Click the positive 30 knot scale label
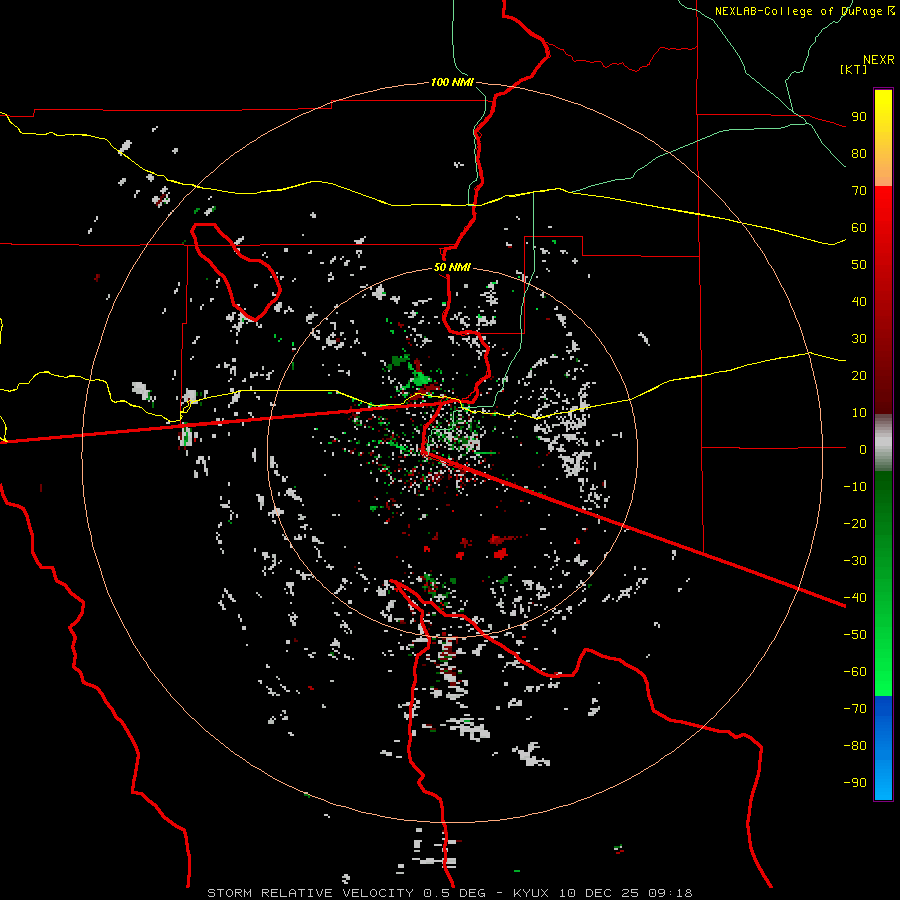 (859, 339)
